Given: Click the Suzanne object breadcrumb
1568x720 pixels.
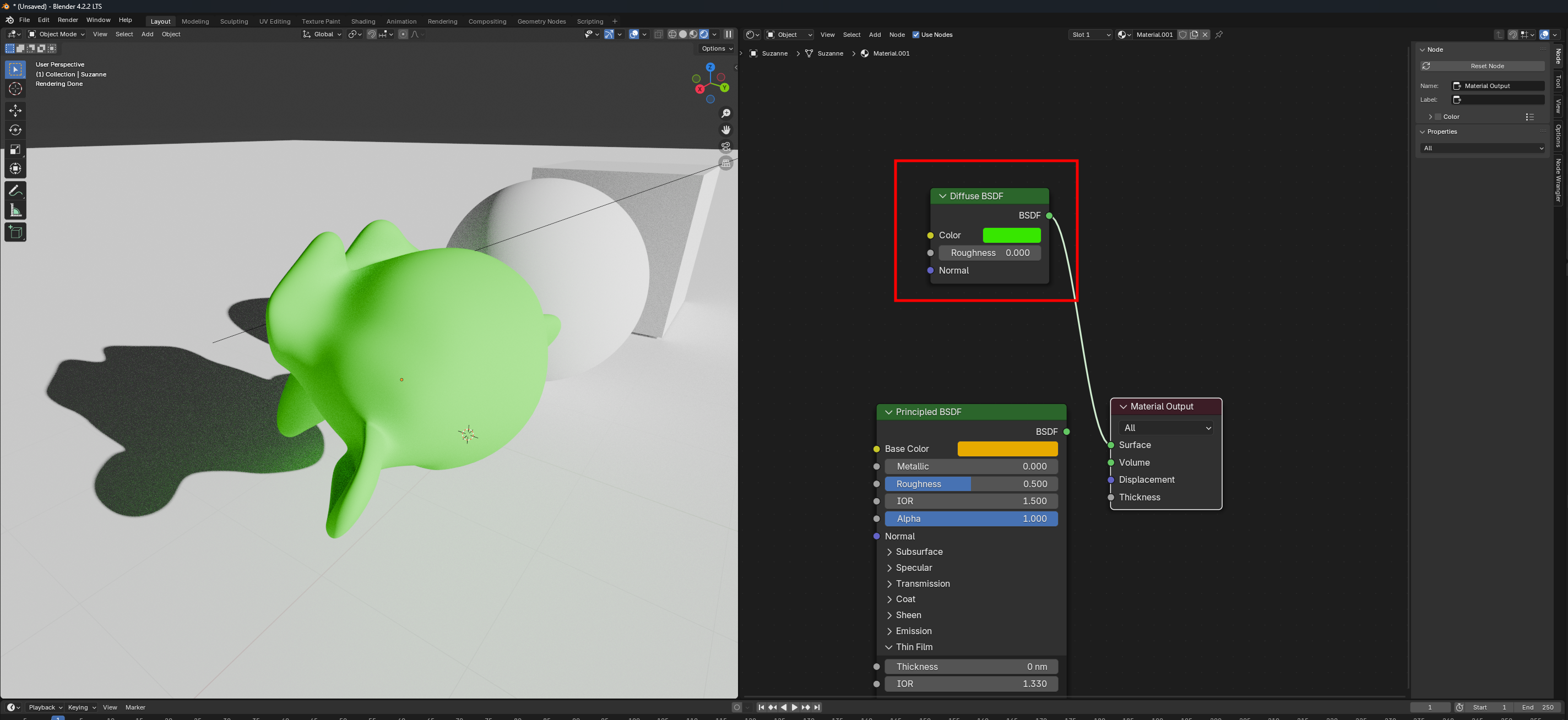Looking at the screenshot, I should point(774,53).
